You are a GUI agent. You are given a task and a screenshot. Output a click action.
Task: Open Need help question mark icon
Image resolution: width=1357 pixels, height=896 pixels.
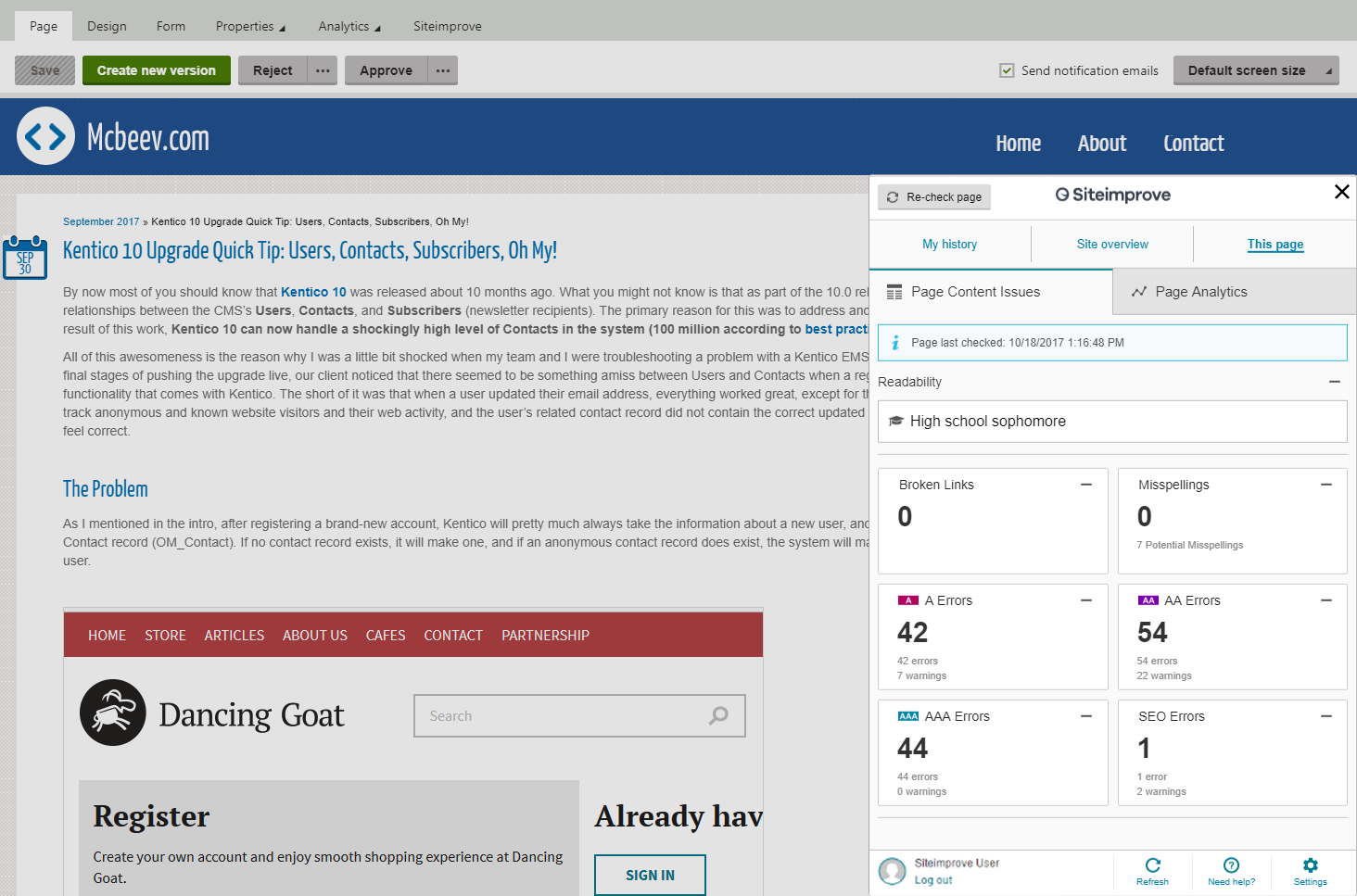[x=1231, y=865]
